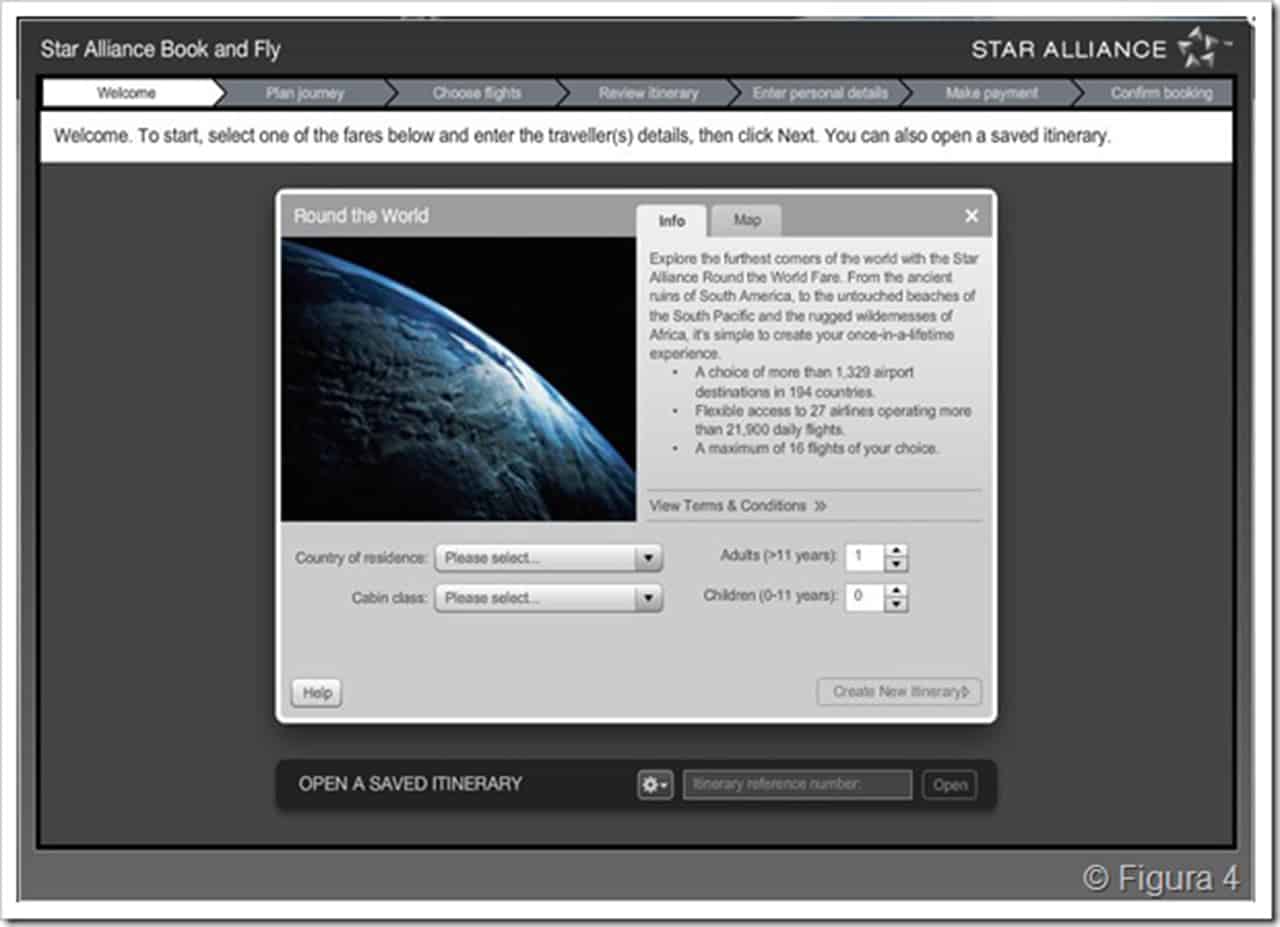
Task: Decrease the number of Children
Action: 897,605
